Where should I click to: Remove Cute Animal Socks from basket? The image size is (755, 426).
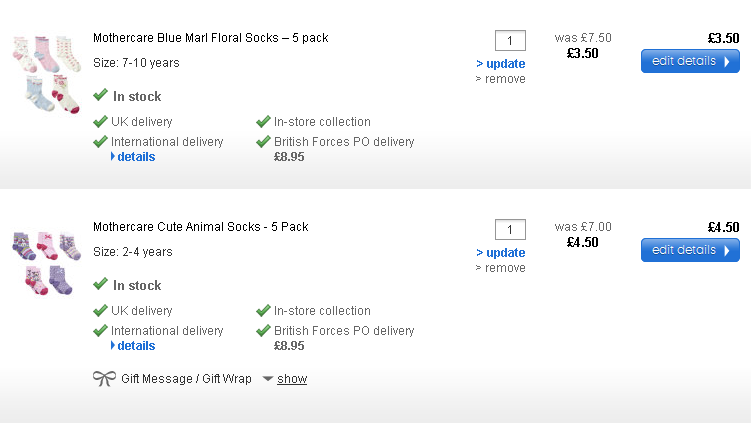click(x=502, y=268)
